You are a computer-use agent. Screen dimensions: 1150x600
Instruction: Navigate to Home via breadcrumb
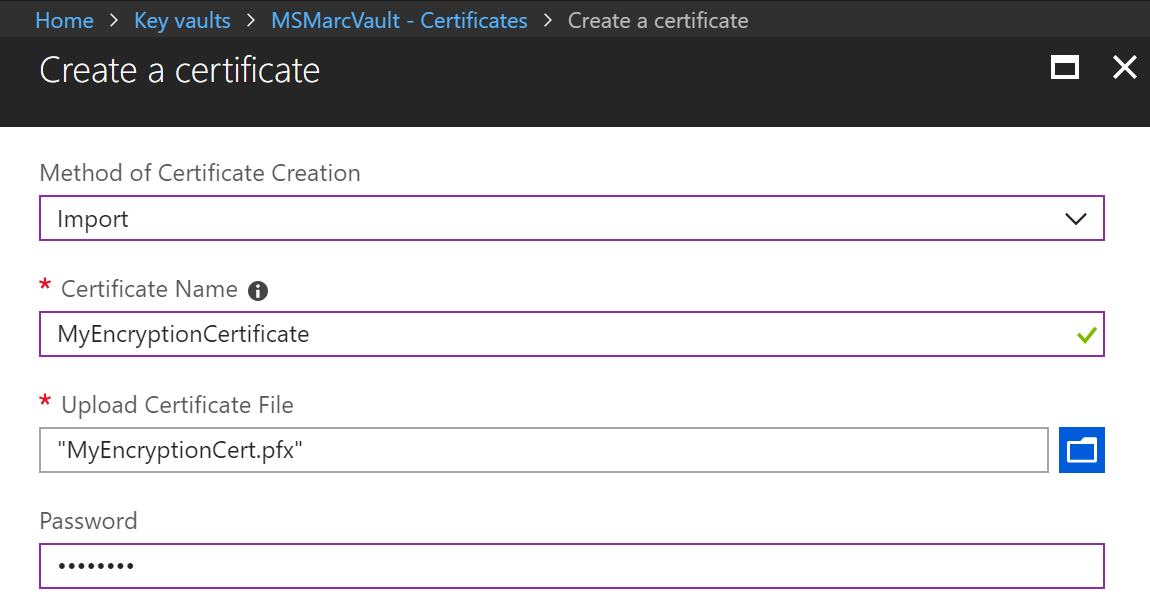(64, 19)
